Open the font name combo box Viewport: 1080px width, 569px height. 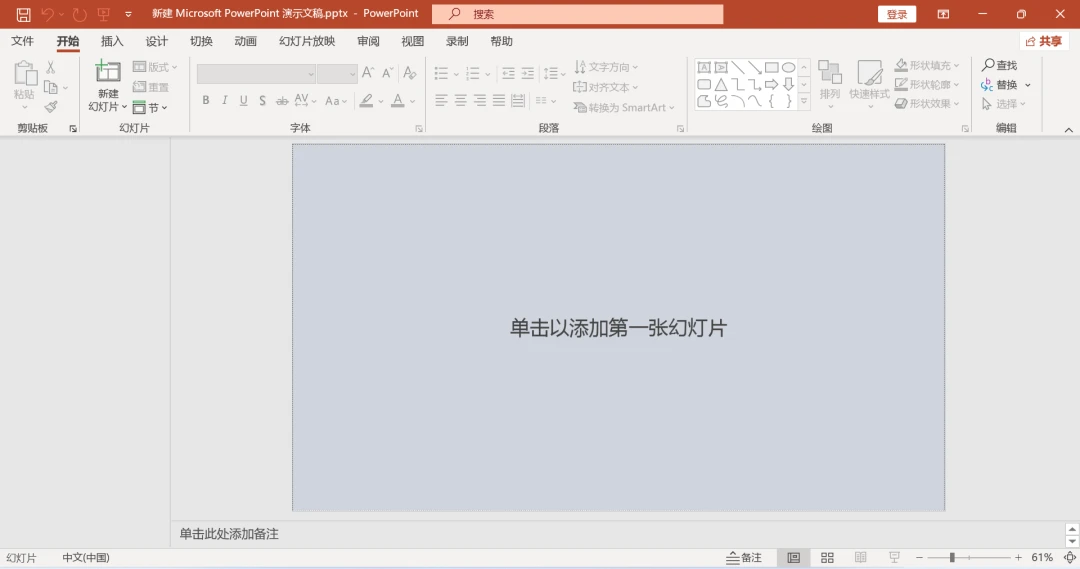tap(256, 74)
